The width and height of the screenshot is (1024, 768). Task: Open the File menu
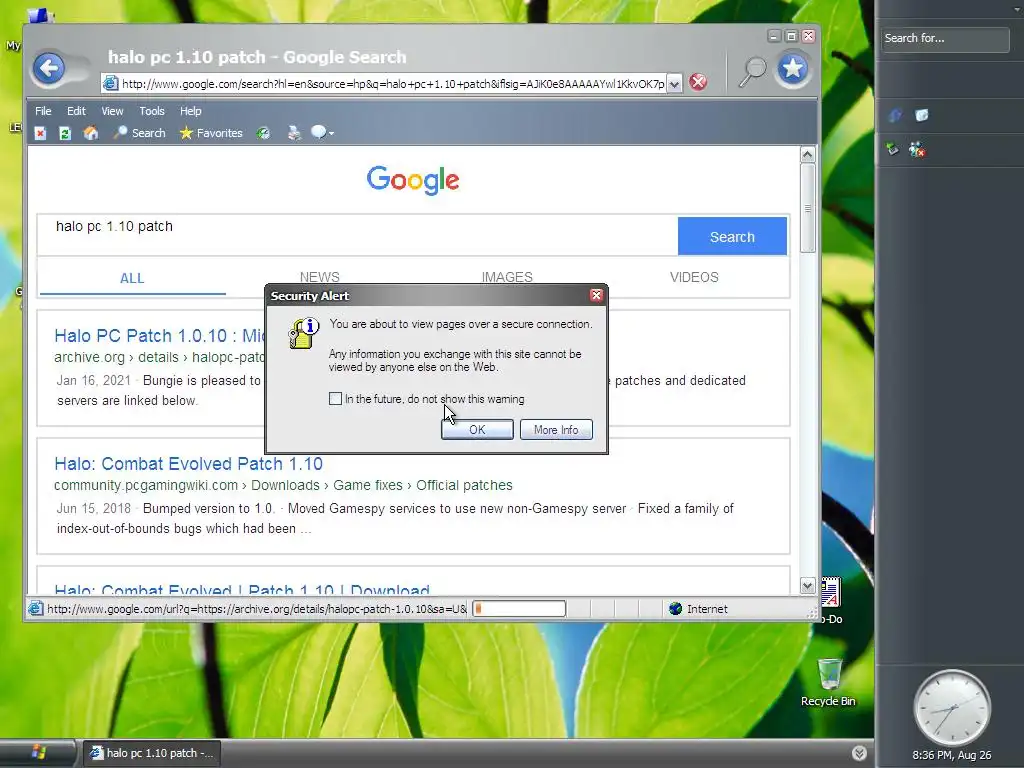pyautogui.click(x=43, y=111)
